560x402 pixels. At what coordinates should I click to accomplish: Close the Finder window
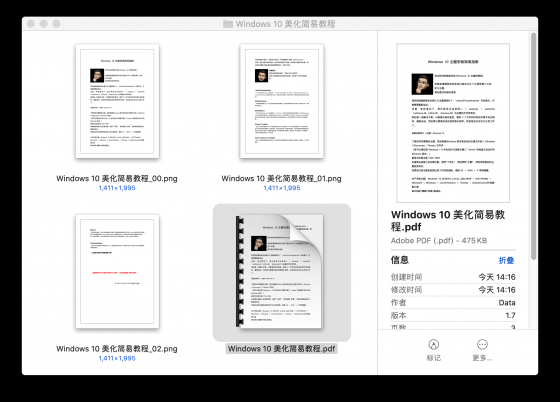[x=31, y=24]
